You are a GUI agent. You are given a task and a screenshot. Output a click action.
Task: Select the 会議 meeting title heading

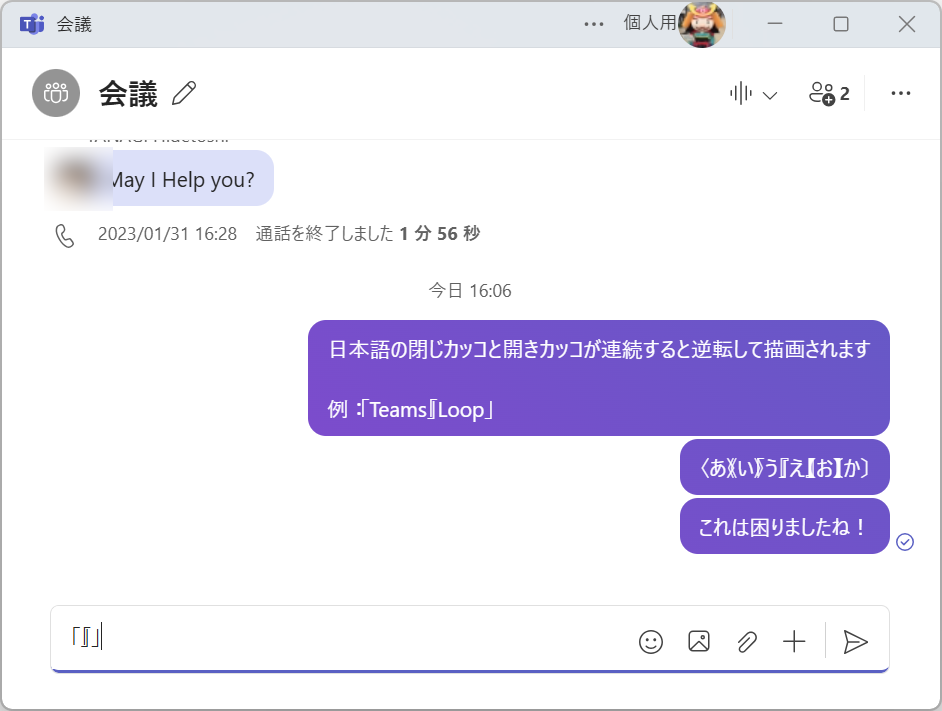tap(128, 93)
